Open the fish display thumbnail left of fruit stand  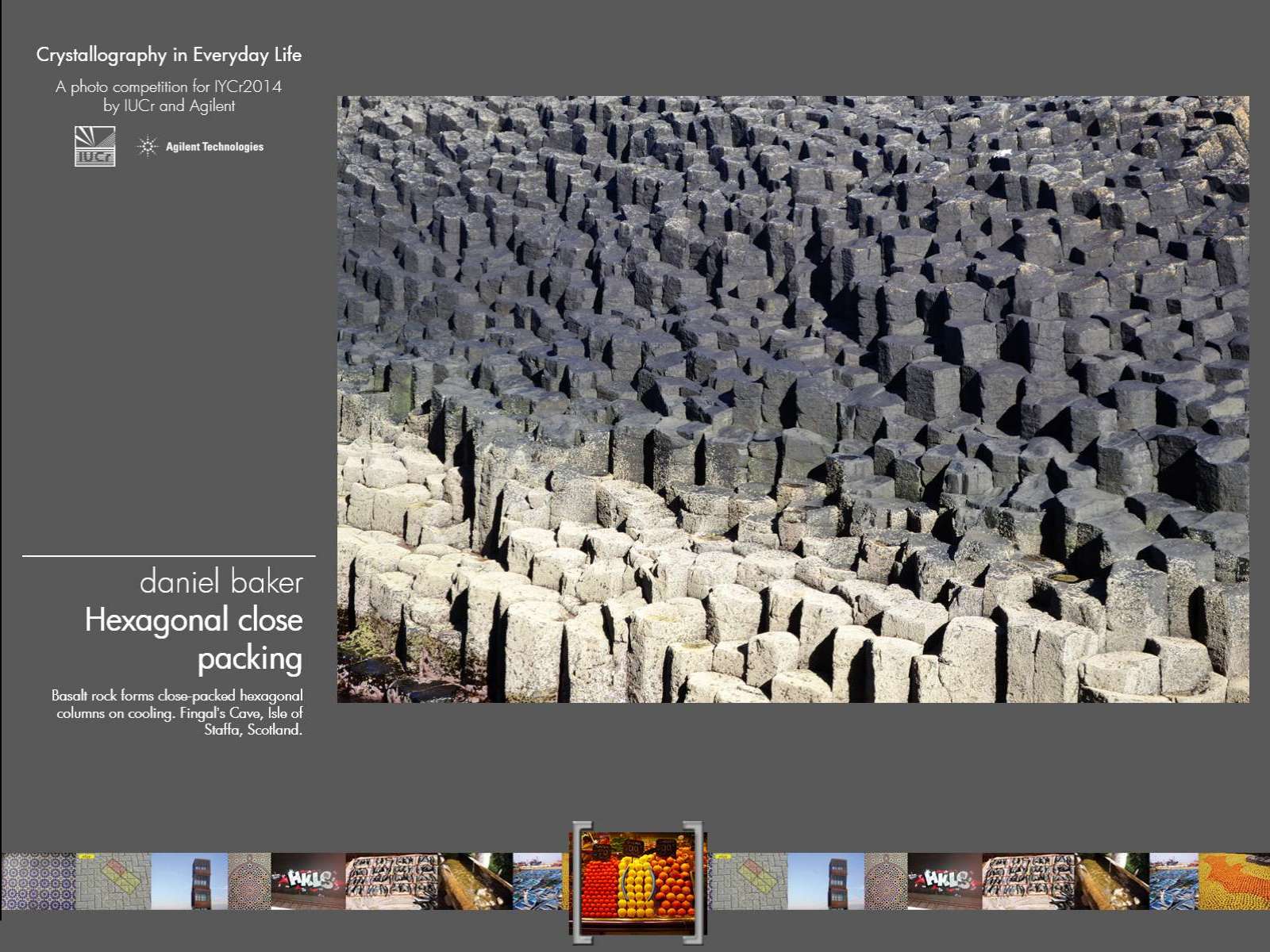[392, 881]
